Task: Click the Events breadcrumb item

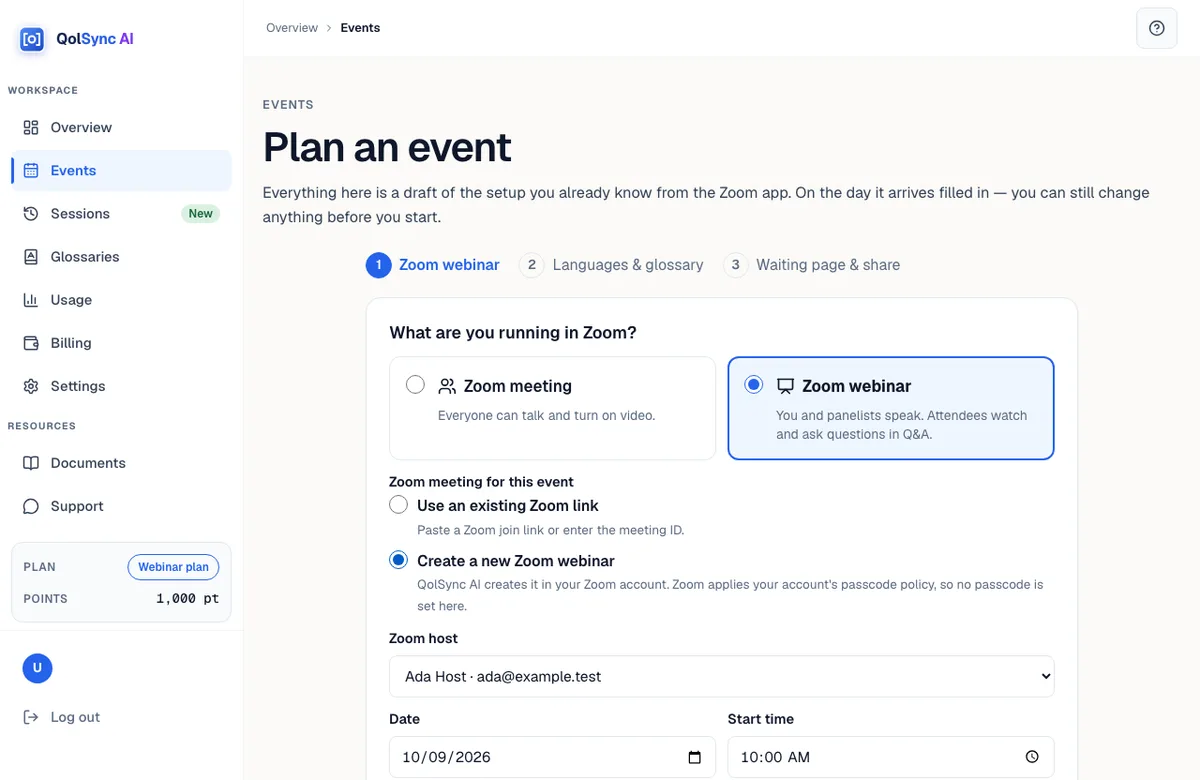Action: pos(360,28)
